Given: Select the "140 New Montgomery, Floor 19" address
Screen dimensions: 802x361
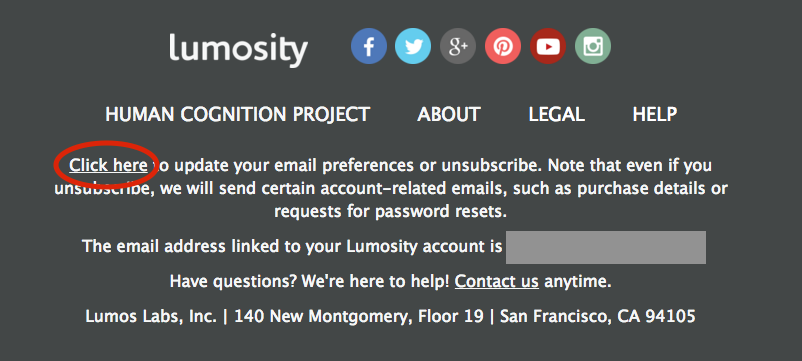Looking at the screenshot, I should (359, 317).
